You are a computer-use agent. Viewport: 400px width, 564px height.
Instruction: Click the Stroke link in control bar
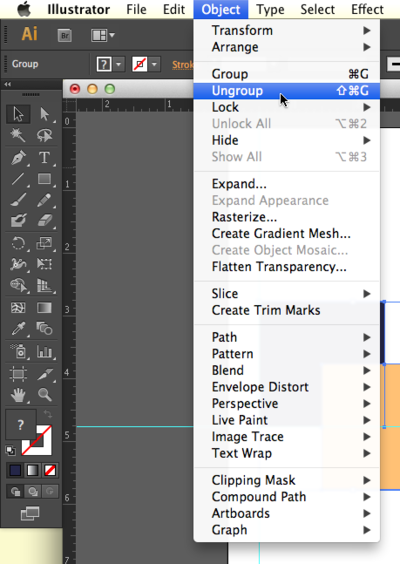pos(182,65)
